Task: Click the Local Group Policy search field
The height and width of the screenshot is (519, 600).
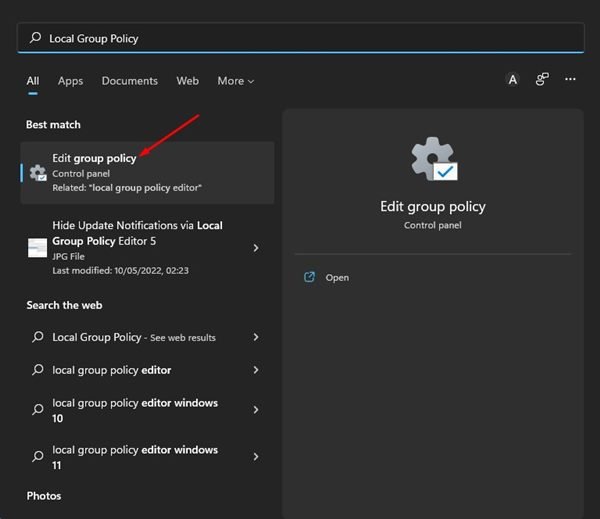Action: pyautogui.click(x=300, y=38)
